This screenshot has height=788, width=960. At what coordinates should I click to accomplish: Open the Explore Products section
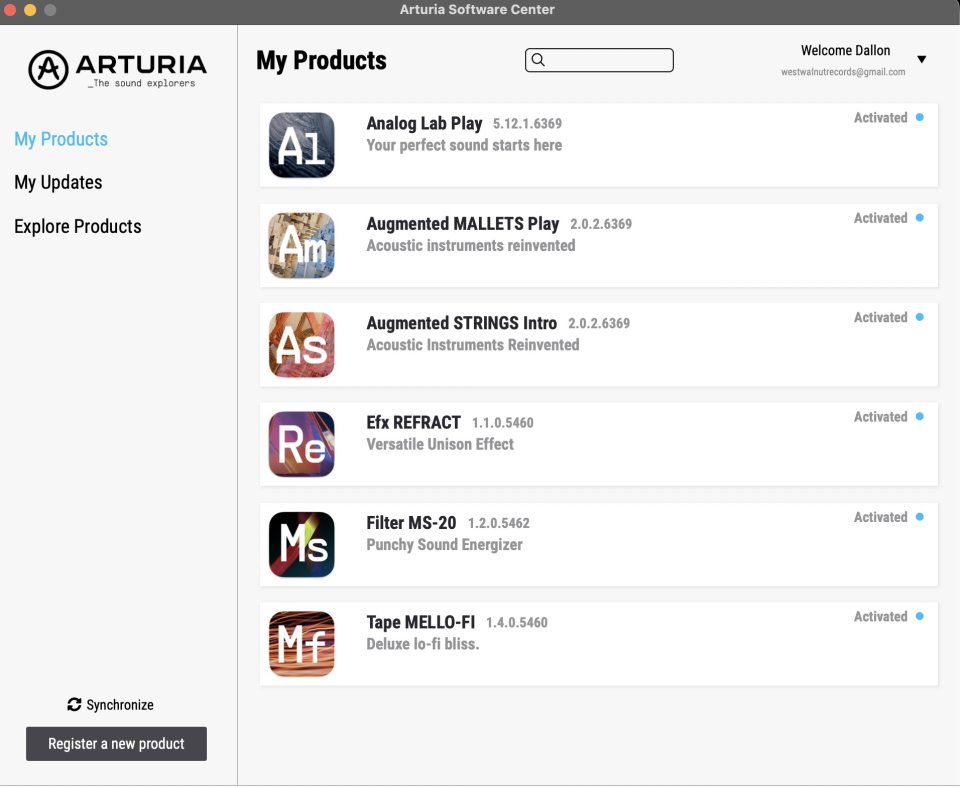tap(77, 226)
